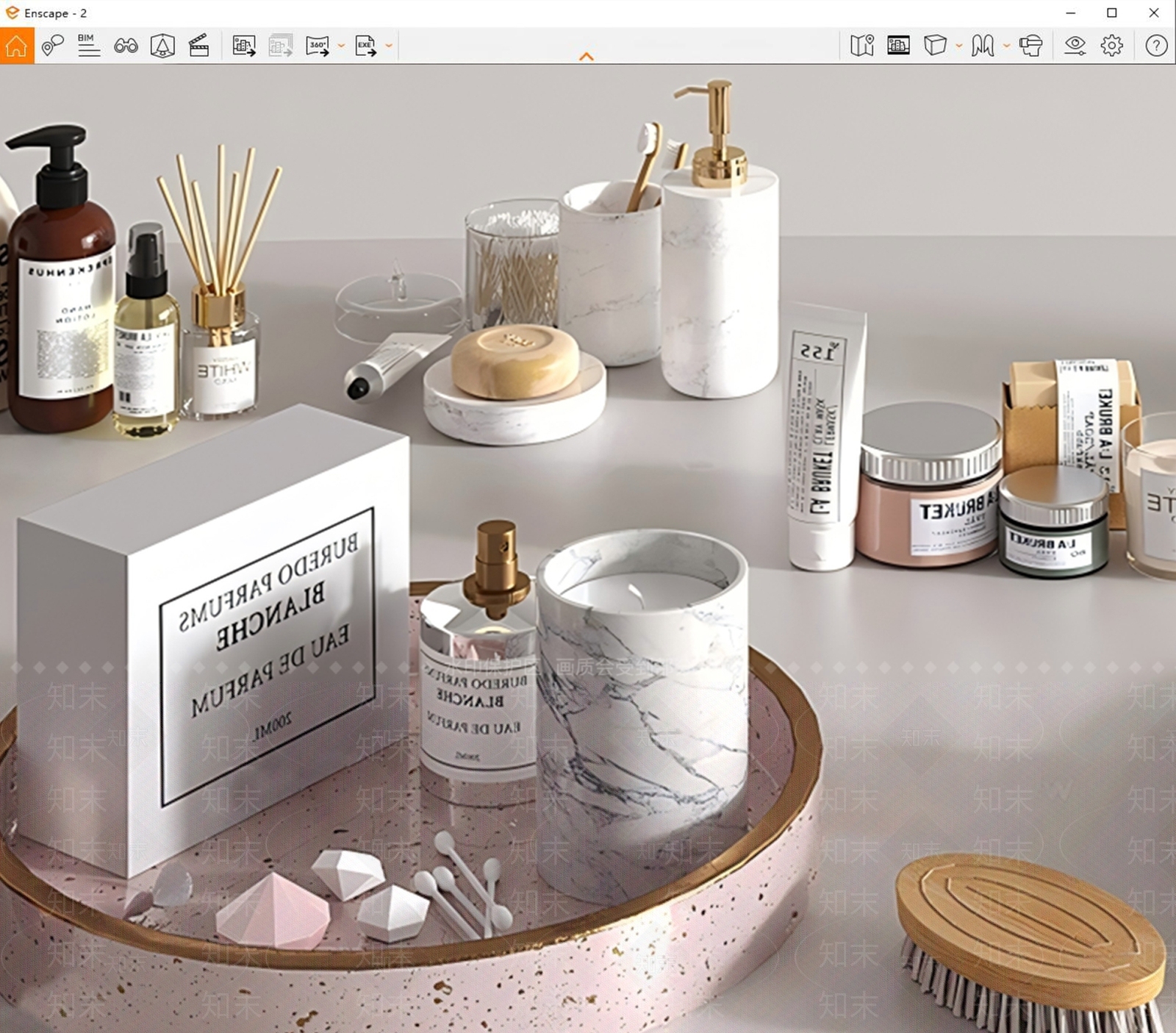
Task: Open the Video Editor clapperboard
Action: point(199,46)
